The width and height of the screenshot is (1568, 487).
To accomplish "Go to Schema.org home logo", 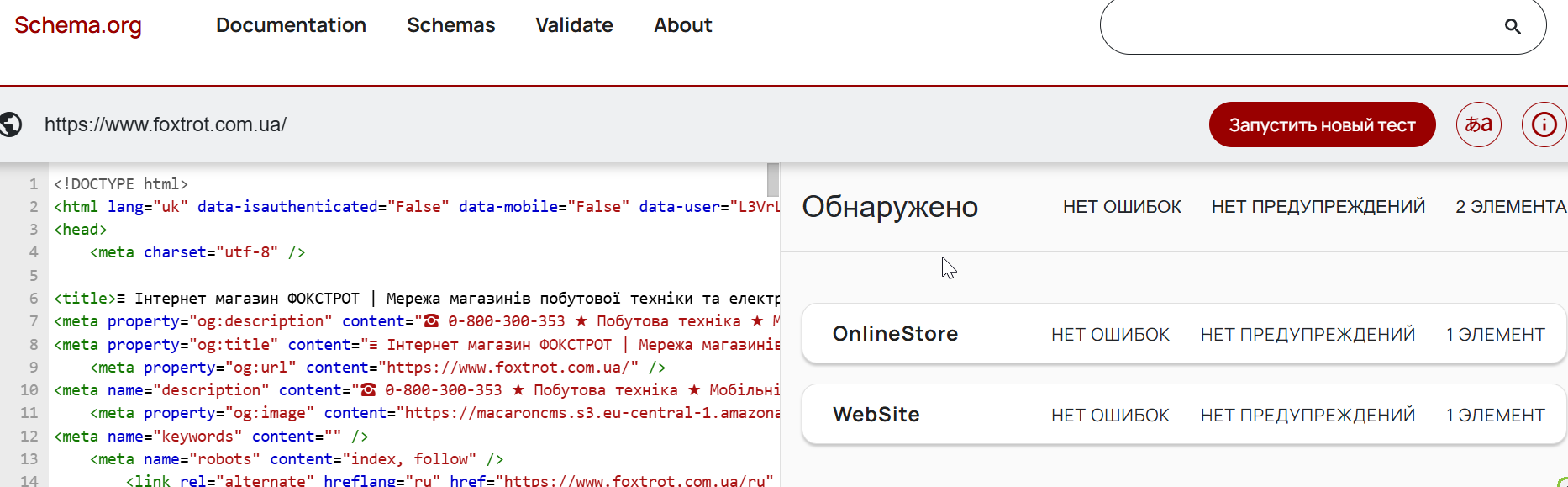I will tap(78, 25).
